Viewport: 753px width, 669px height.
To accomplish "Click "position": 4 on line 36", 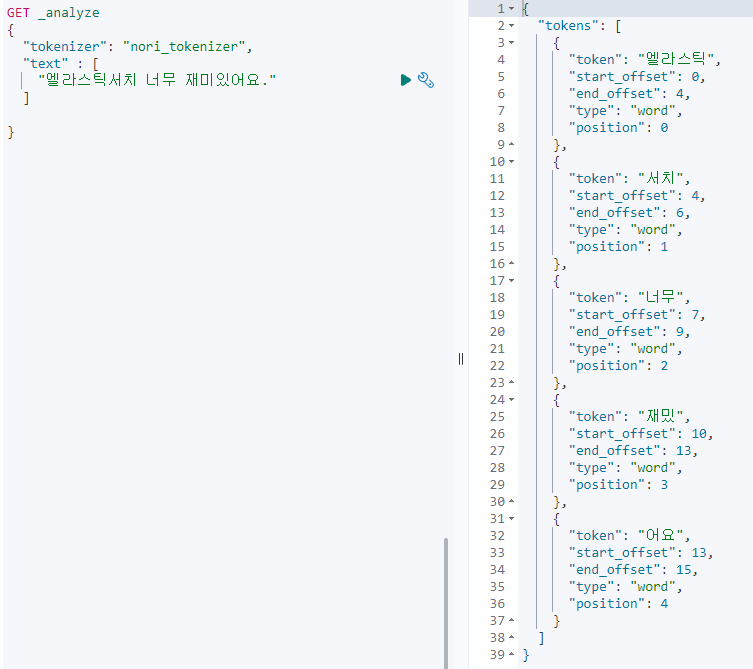I will tap(619, 604).
